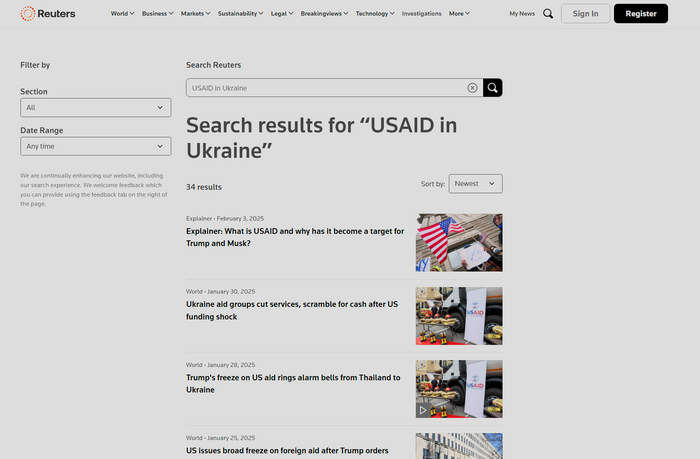Open the Explainer: What is USAID article
The width and height of the screenshot is (700, 459).
point(295,237)
